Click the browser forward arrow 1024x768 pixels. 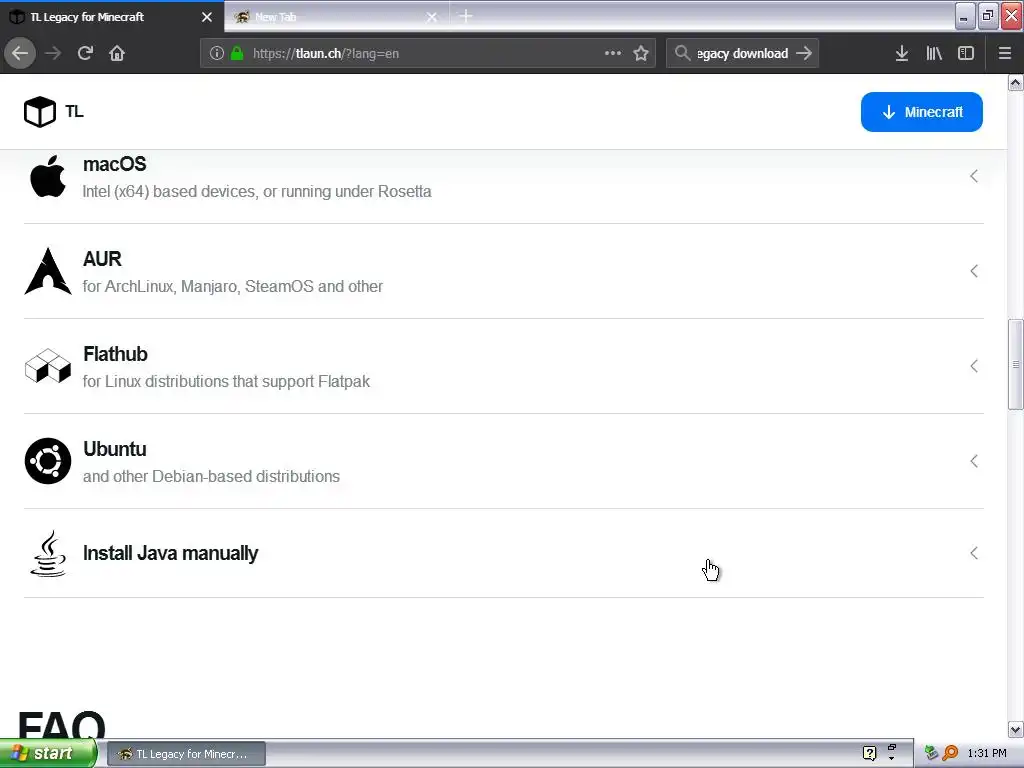pyautogui.click(x=53, y=53)
